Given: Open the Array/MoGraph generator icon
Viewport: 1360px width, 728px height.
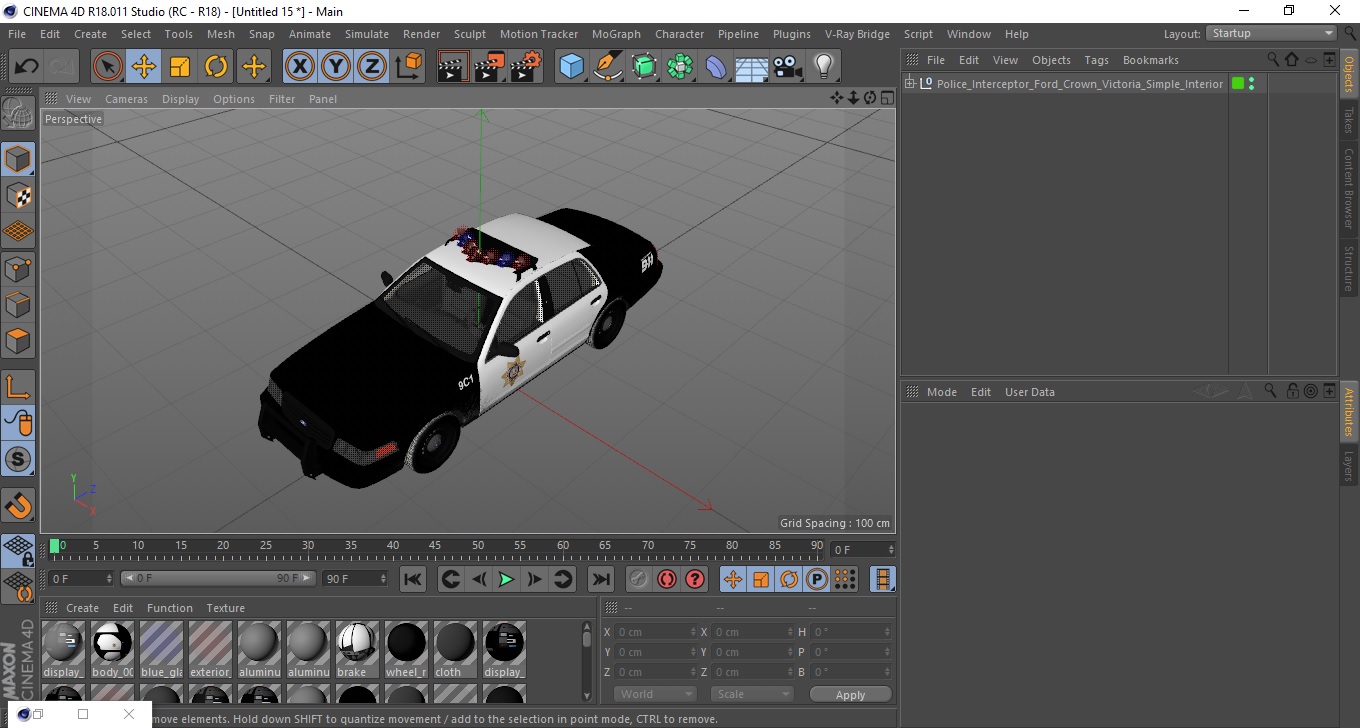Looking at the screenshot, I should (680, 67).
